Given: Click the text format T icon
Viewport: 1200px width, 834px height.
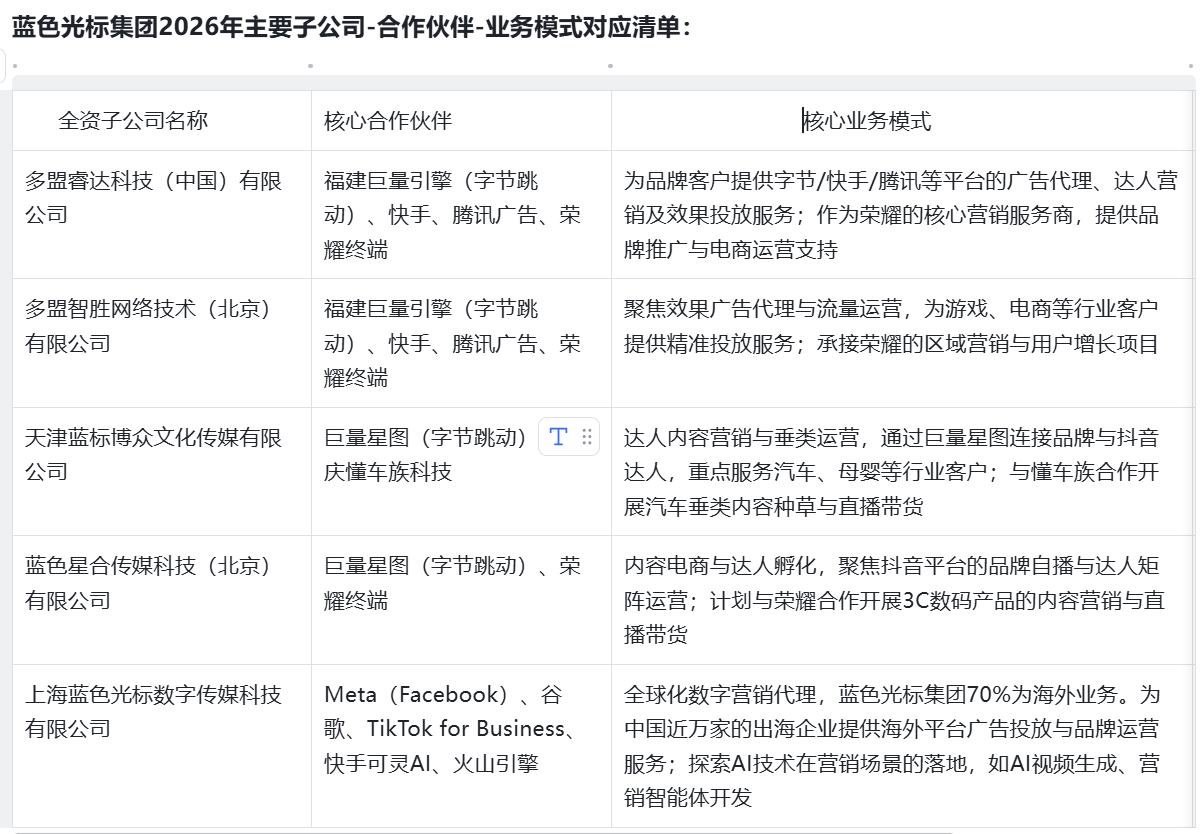Looking at the screenshot, I should 558,436.
